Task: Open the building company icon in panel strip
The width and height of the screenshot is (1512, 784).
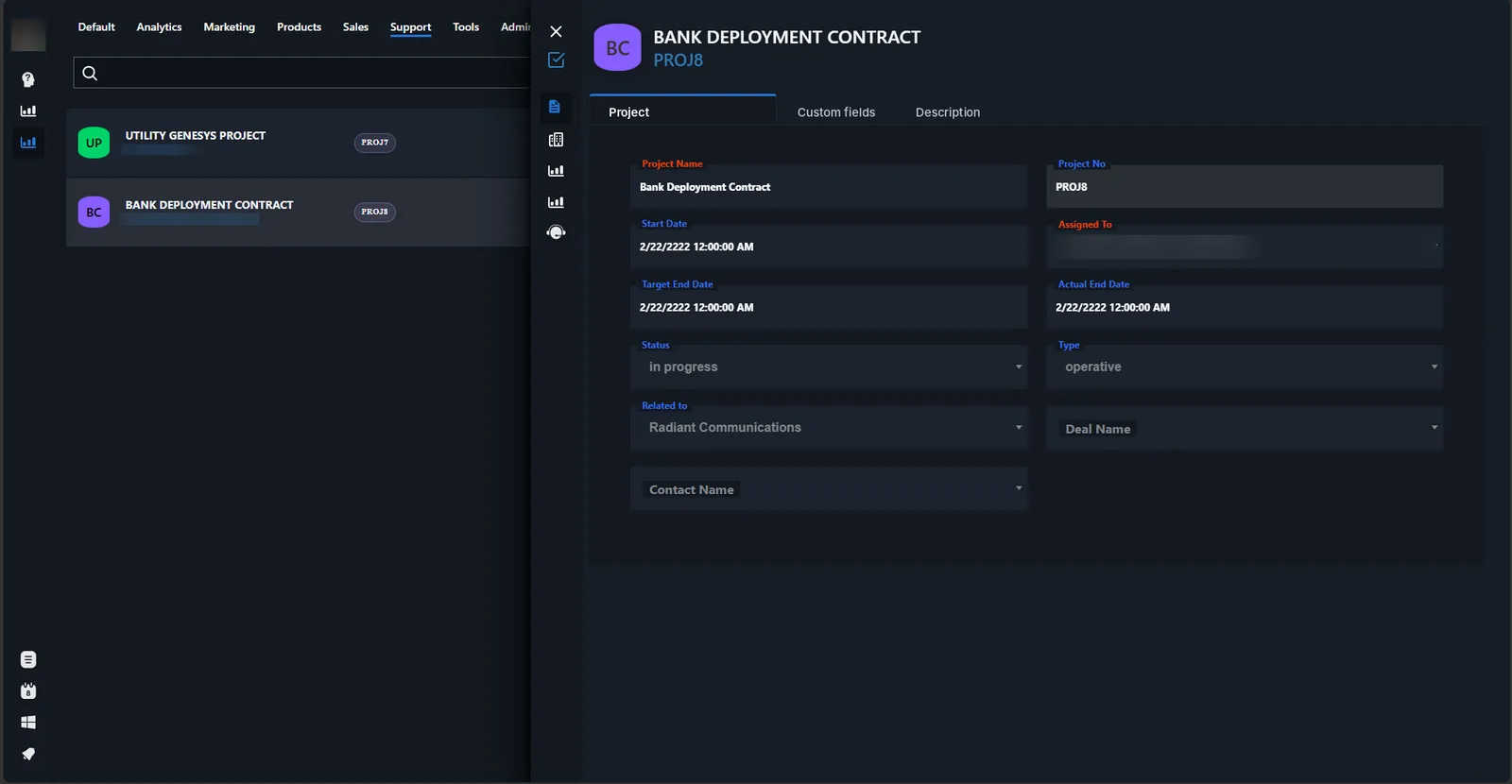Action: pyautogui.click(x=556, y=140)
